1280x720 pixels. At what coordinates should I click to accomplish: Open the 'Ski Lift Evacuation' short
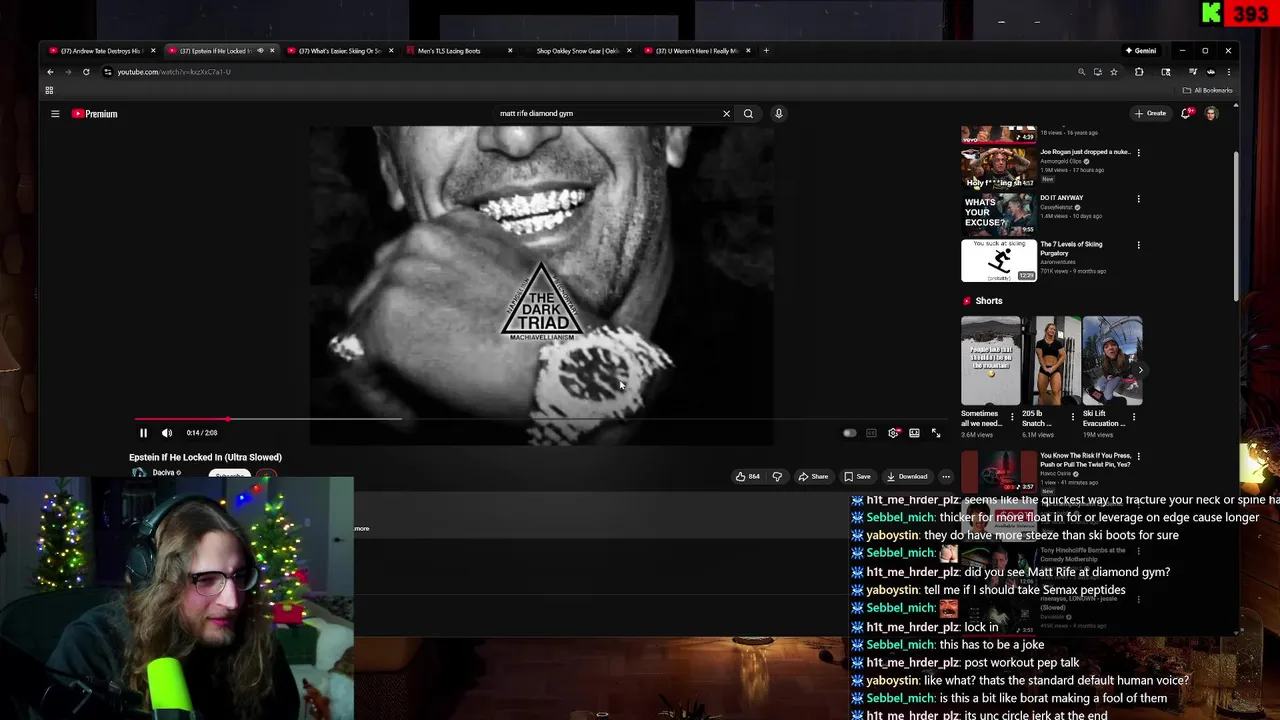(x=1112, y=361)
